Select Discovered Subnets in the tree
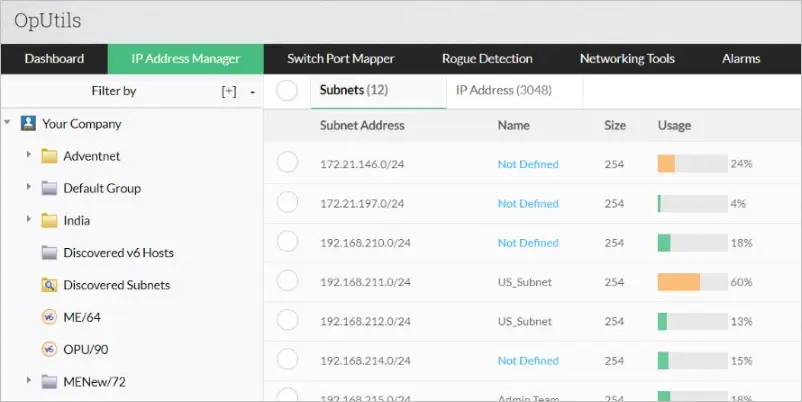 [117, 285]
